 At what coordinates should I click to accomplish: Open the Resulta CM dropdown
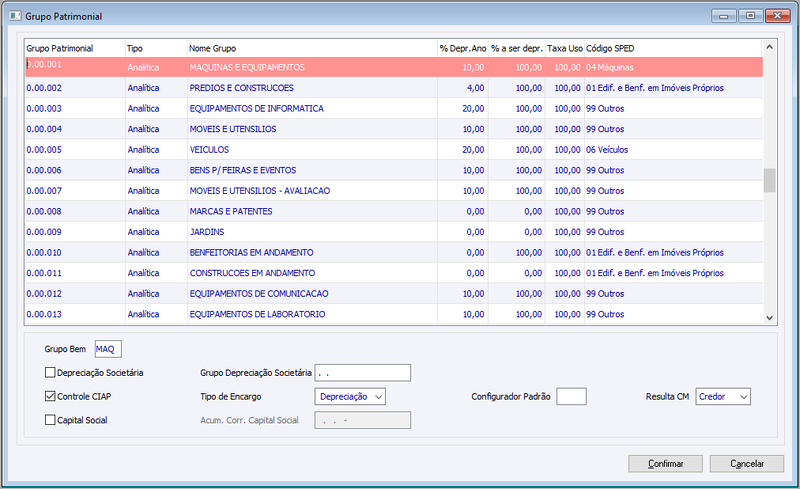(x=723, y=397)
